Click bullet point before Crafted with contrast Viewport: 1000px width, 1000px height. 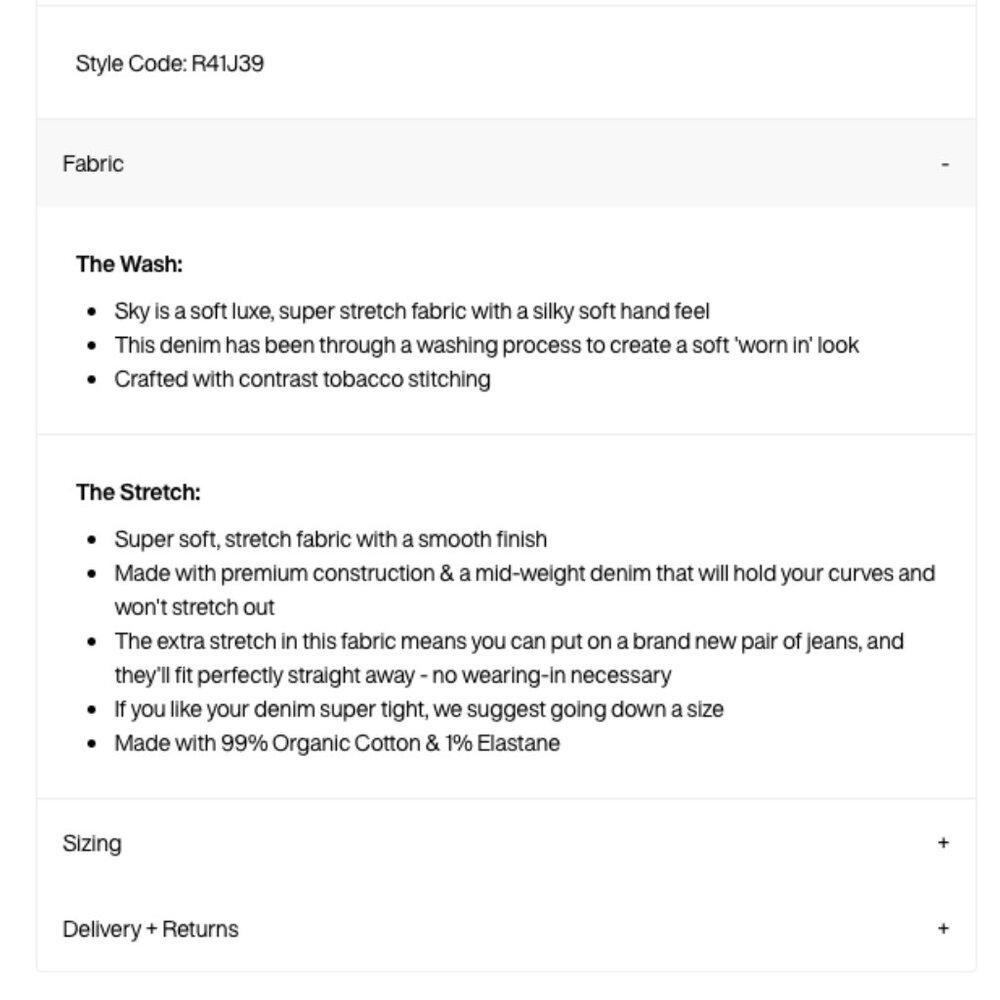[x=92, y=380]
